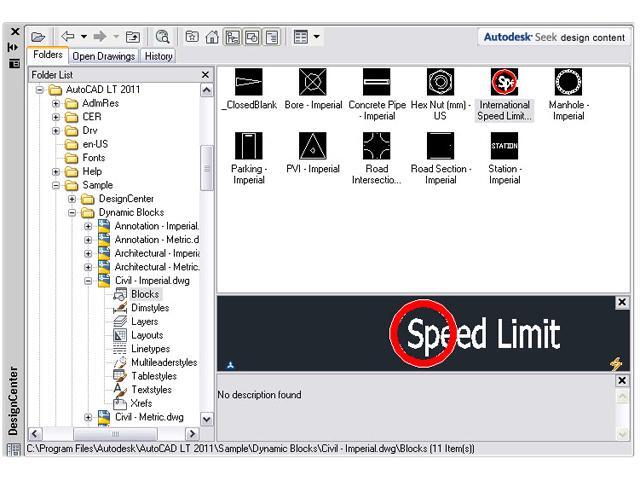Click the Forward arrow button
Image resolution: width=640 pixels, height=480 pixels.
[x=100, y=37]
